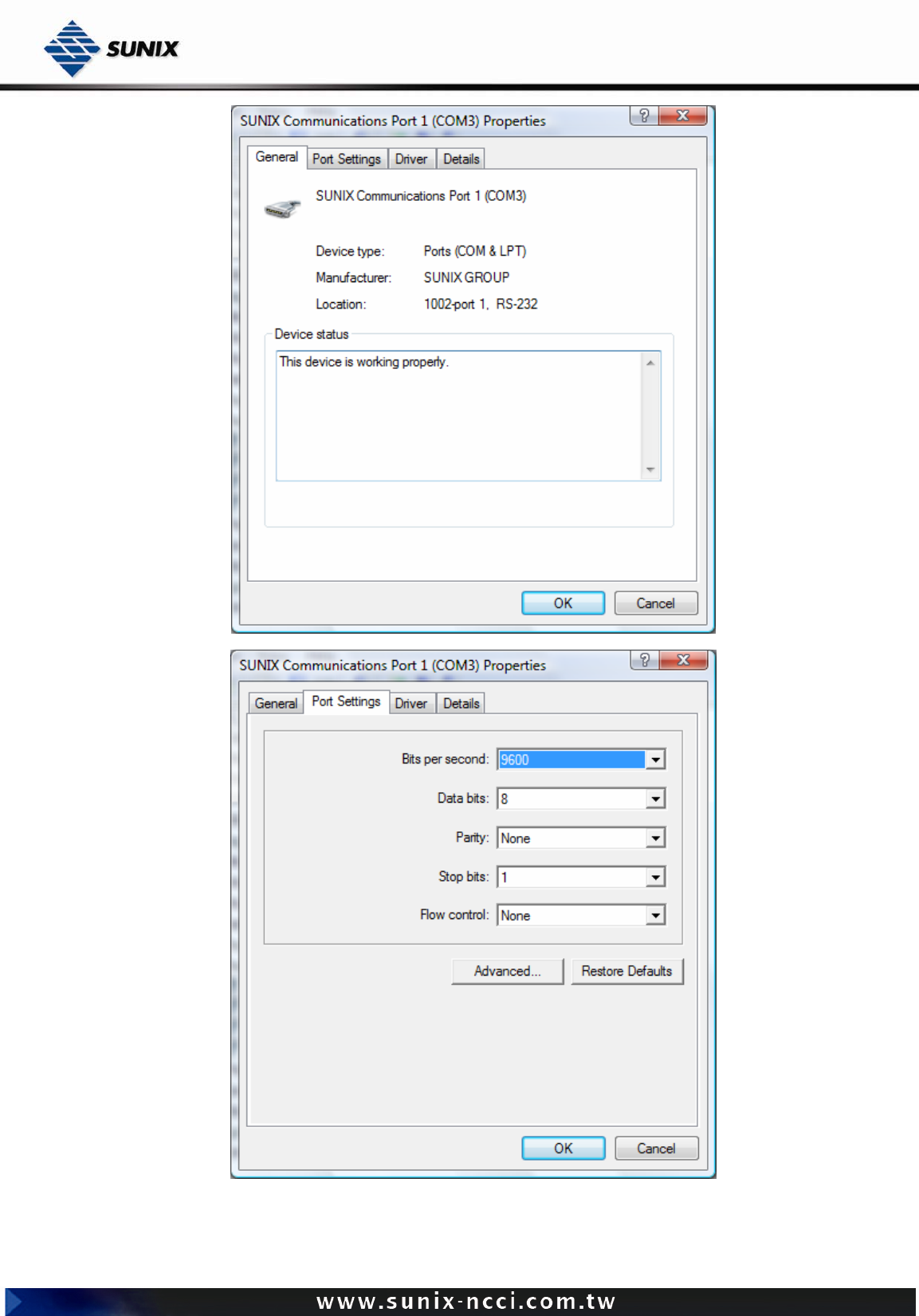The height and width of the screenshot is (1316, 919).
Task: Click the 'Flow control:' label
Action: point(454,914)
